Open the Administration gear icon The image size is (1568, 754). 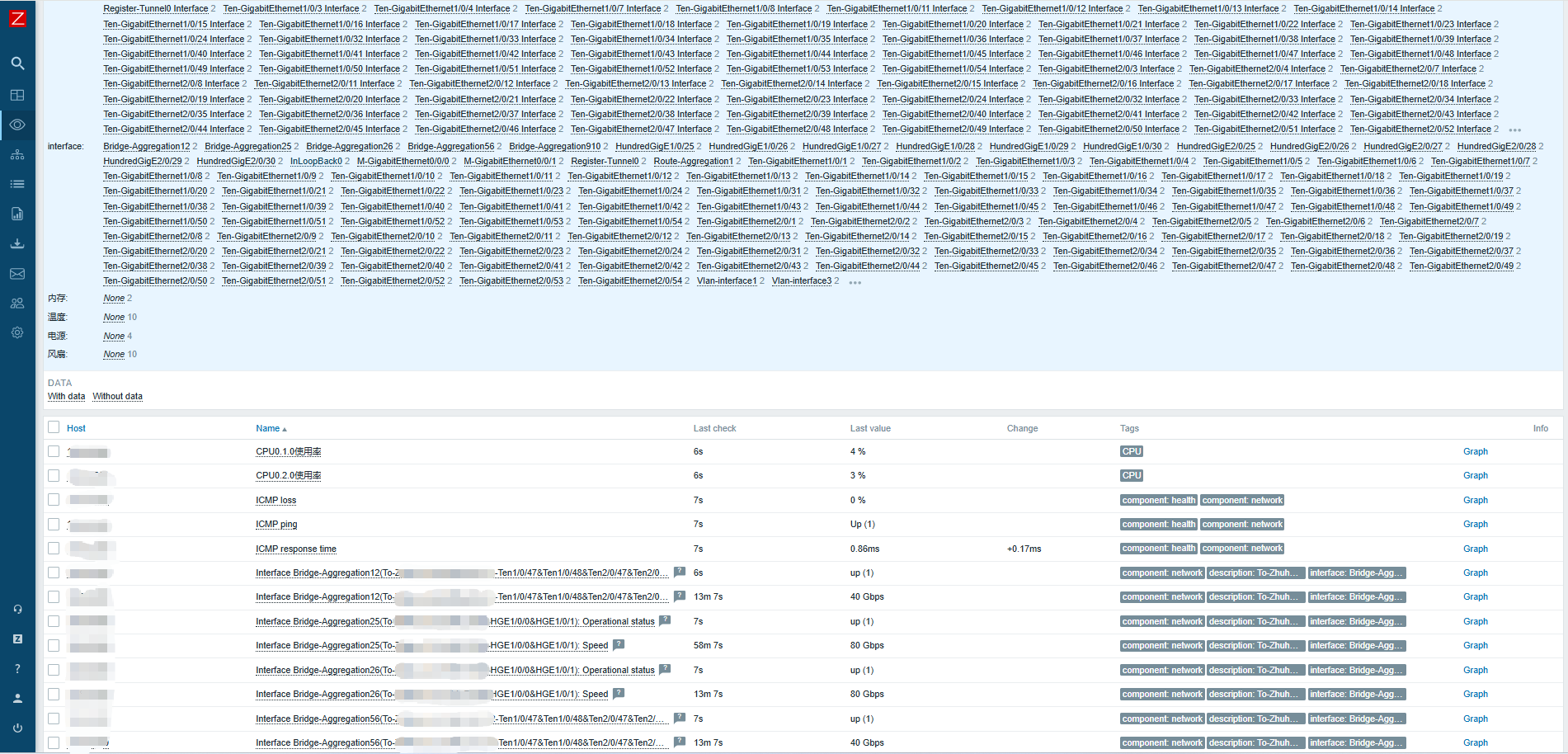[17, 332]
